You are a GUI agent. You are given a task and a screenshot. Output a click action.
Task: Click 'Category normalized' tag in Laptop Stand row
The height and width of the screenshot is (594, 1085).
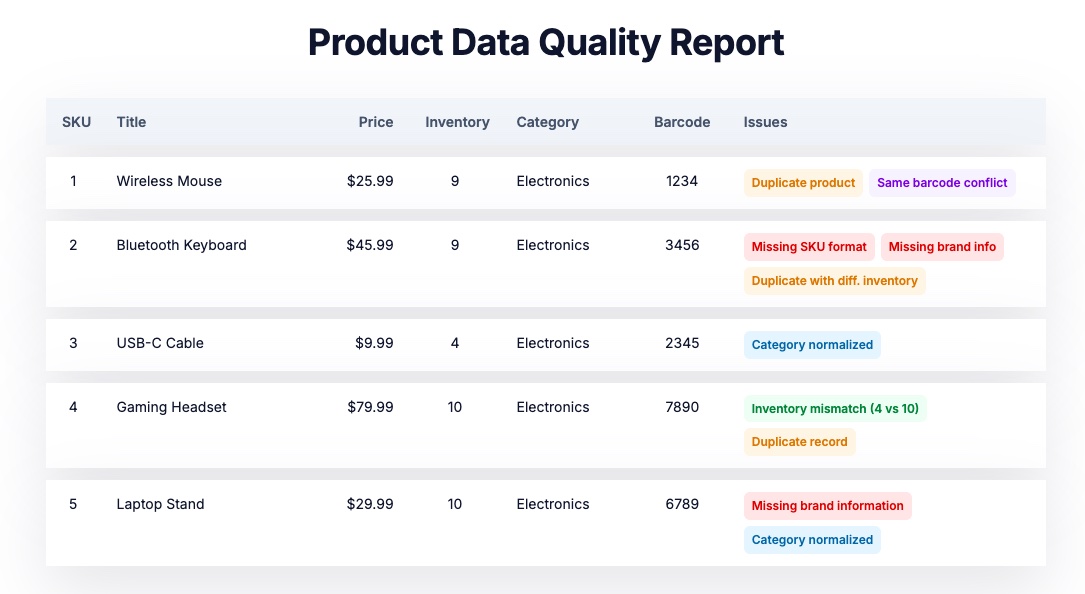pos(812,540)
